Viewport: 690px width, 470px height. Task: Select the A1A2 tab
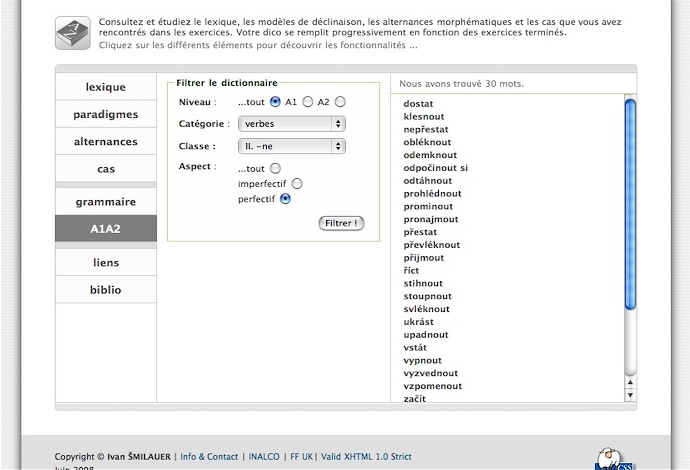point(106,229)
